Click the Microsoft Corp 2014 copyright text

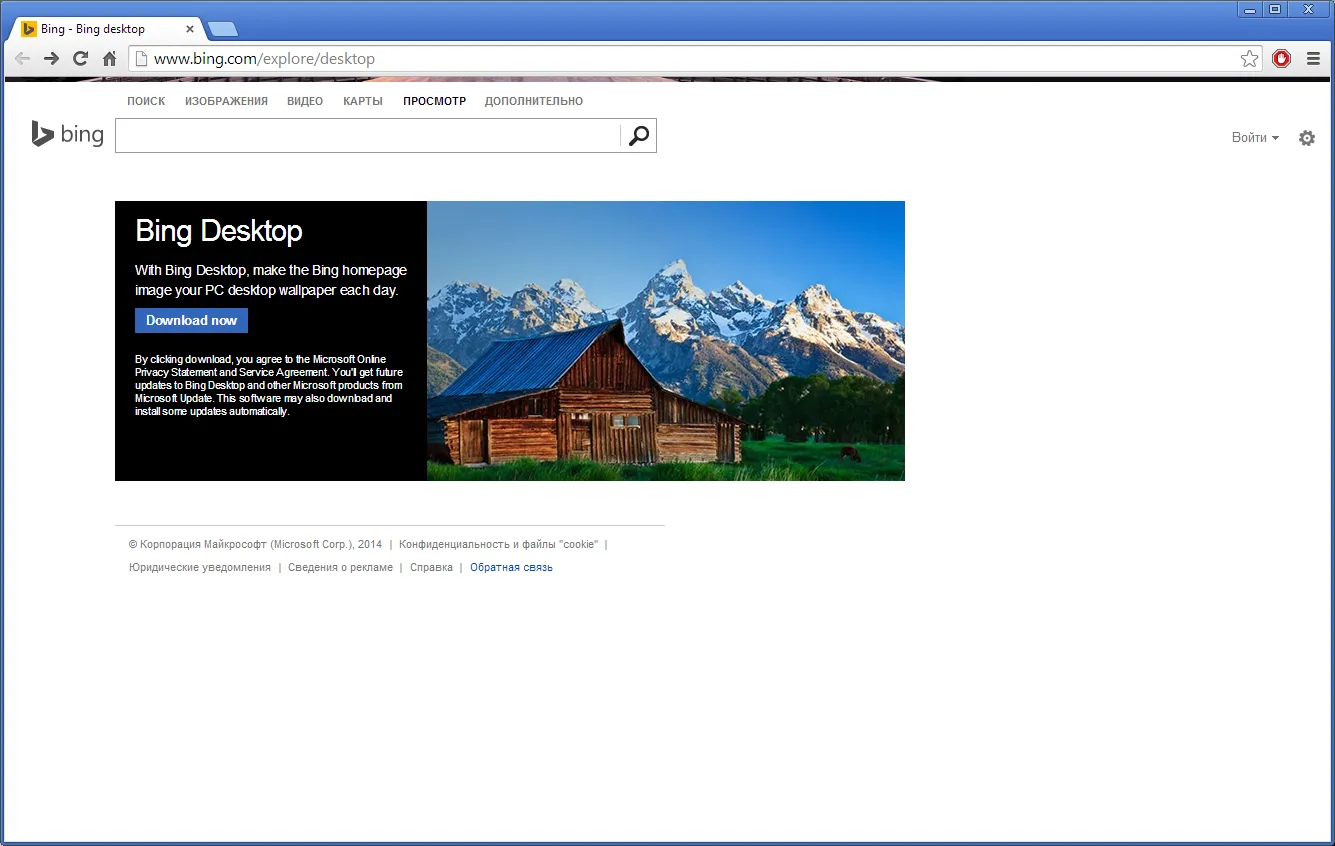point(255,545)
